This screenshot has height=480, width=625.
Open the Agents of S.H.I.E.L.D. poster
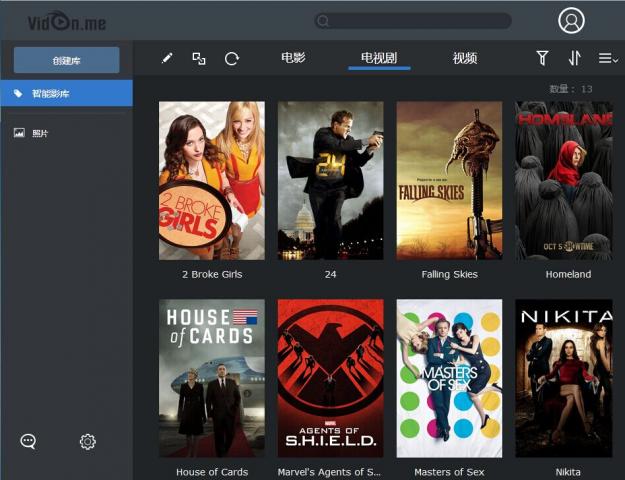pyautogui.click(x=330, y=378)
